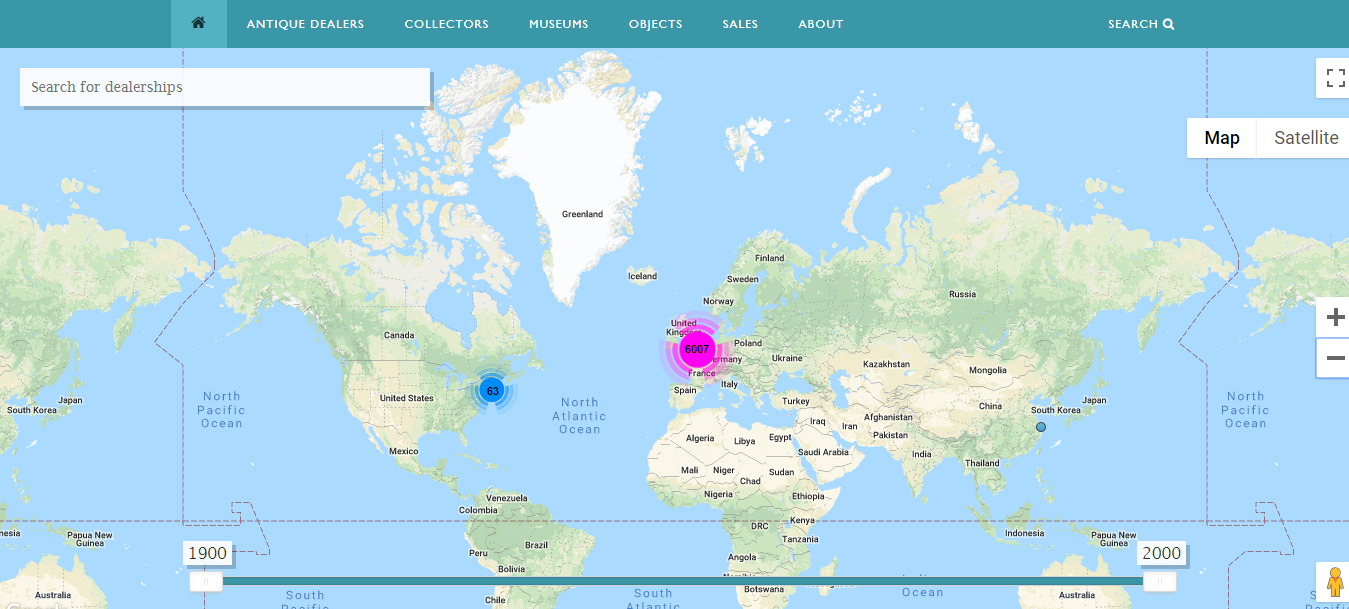Screen dimensions: 1349x609
Task: Switch map to Satellite view
Action: 1305,138
